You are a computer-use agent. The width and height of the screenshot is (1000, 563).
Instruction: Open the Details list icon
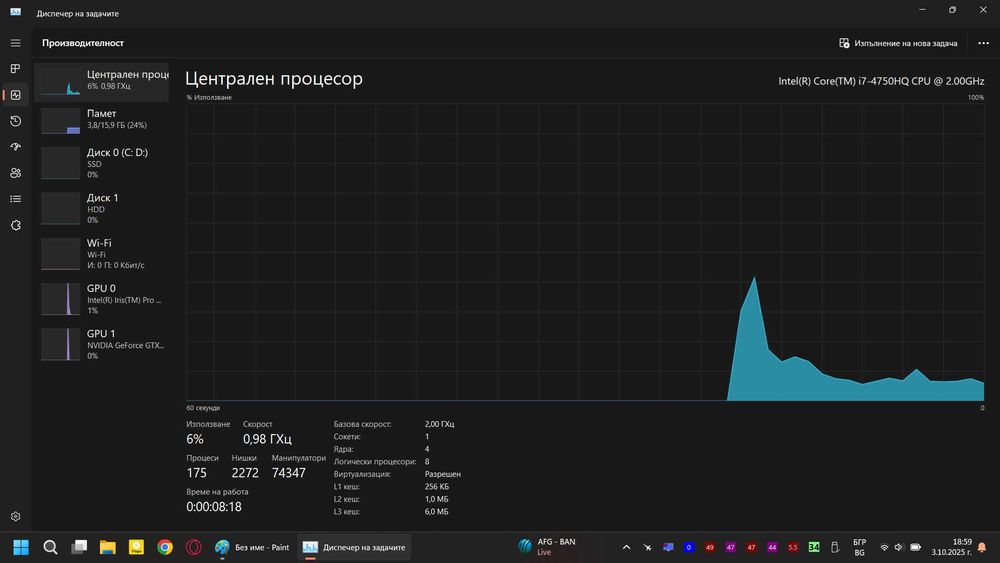tap(15, 199)
